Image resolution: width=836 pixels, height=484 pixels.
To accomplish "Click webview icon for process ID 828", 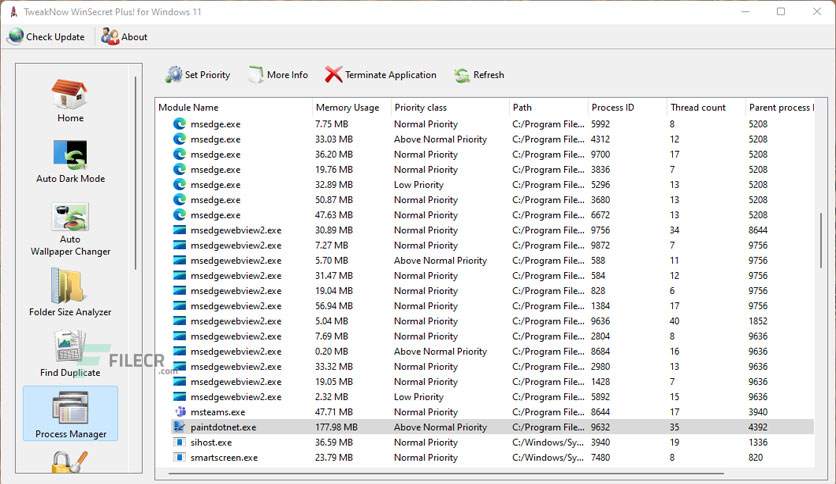I will coord(180,291).
